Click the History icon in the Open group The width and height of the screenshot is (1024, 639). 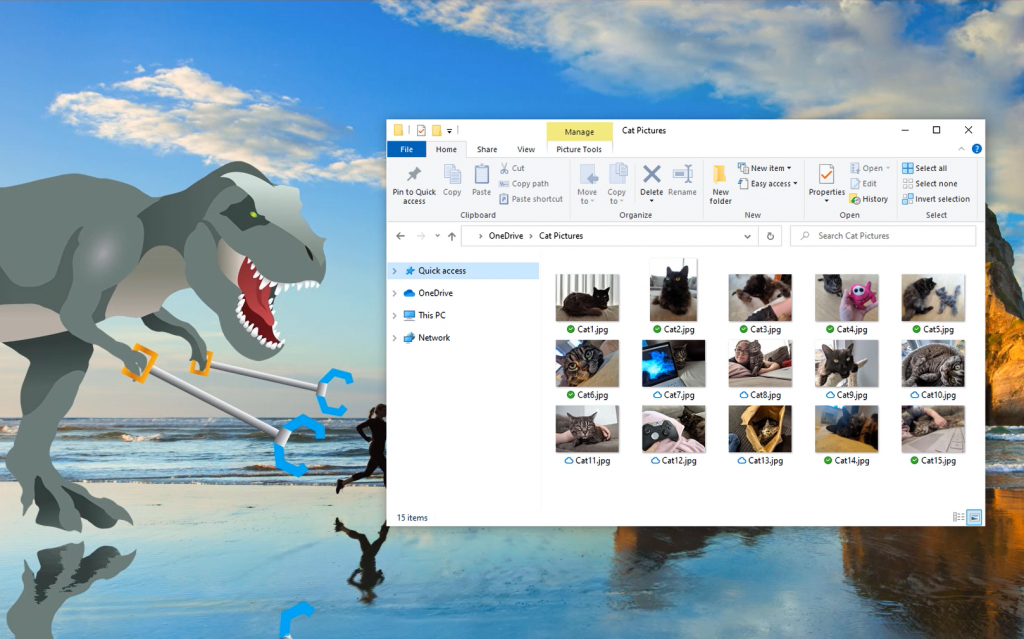868,199
